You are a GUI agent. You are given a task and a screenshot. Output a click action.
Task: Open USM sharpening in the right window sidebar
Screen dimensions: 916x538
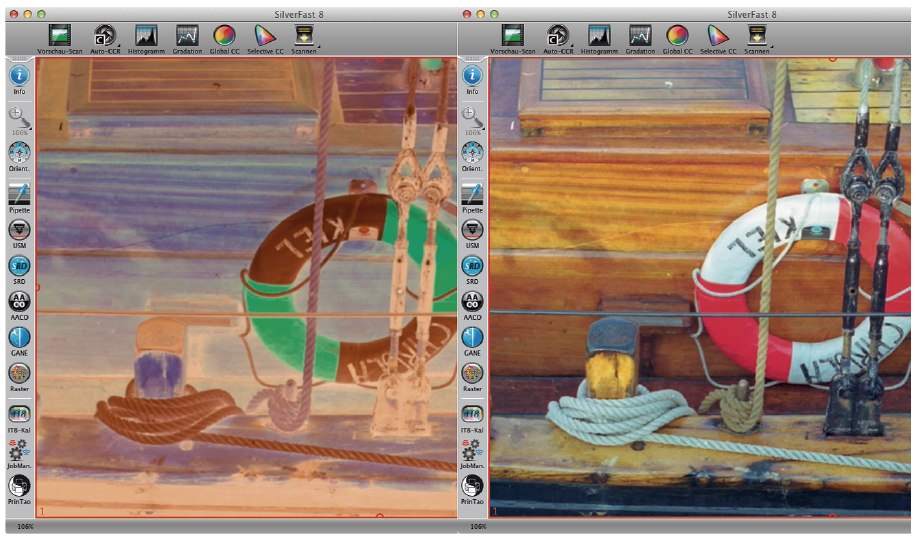472,230
